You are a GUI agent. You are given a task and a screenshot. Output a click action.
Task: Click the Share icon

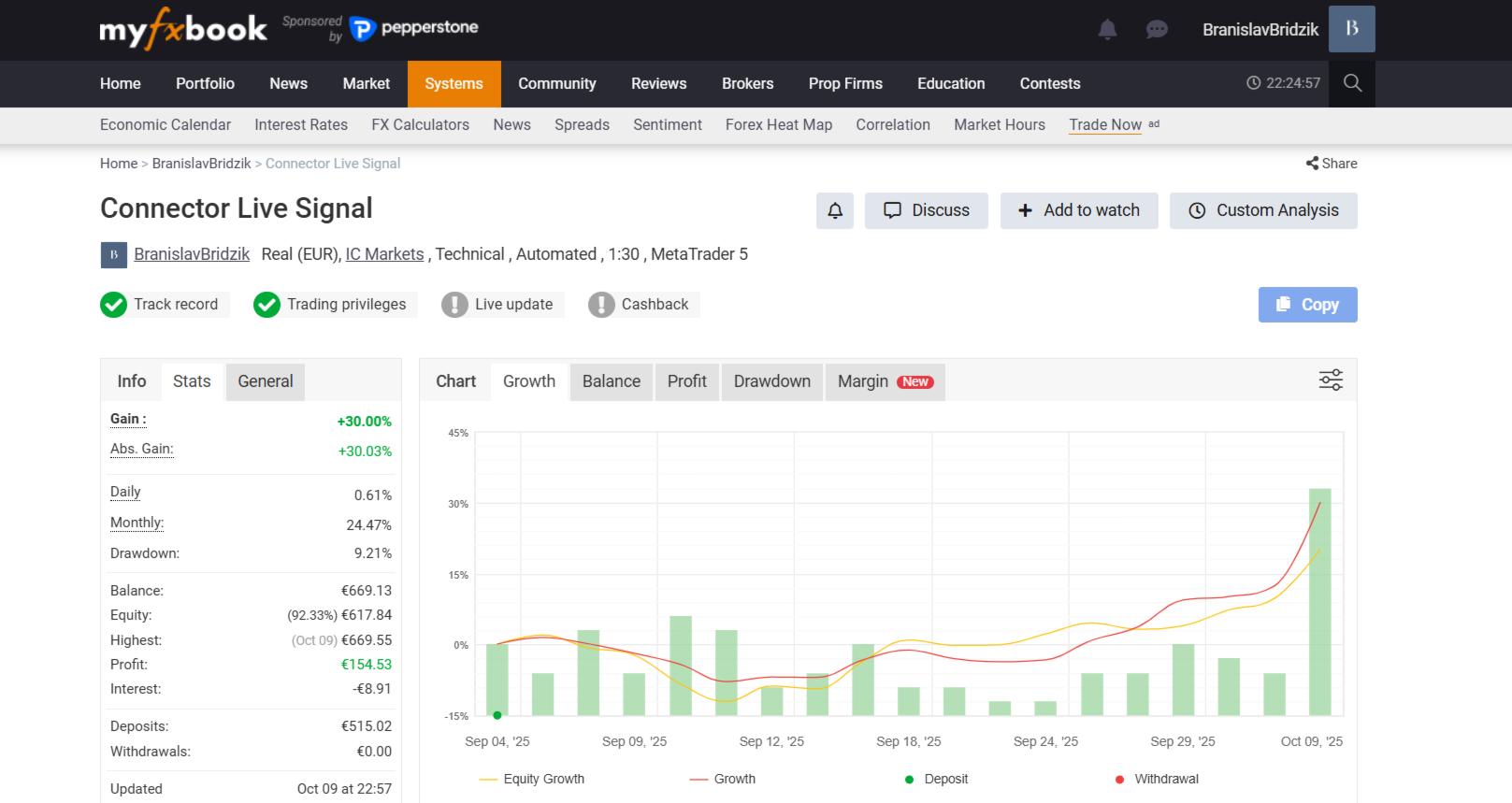(1312, 164)
